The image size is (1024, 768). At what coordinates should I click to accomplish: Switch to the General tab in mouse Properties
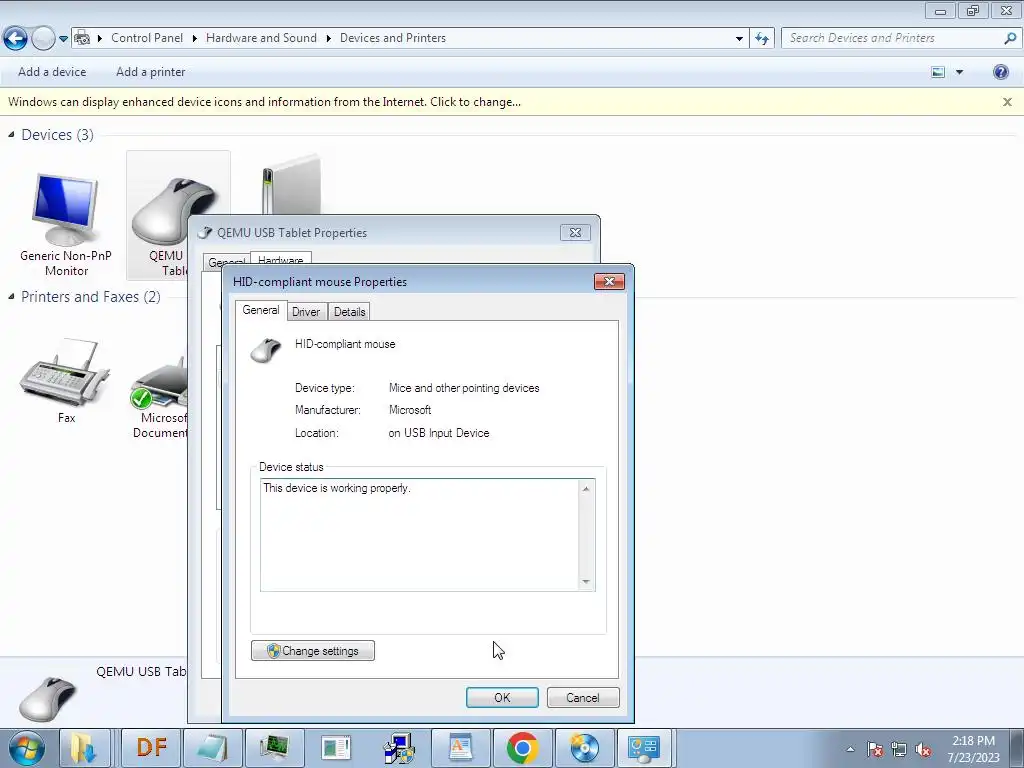click(261, 310)
